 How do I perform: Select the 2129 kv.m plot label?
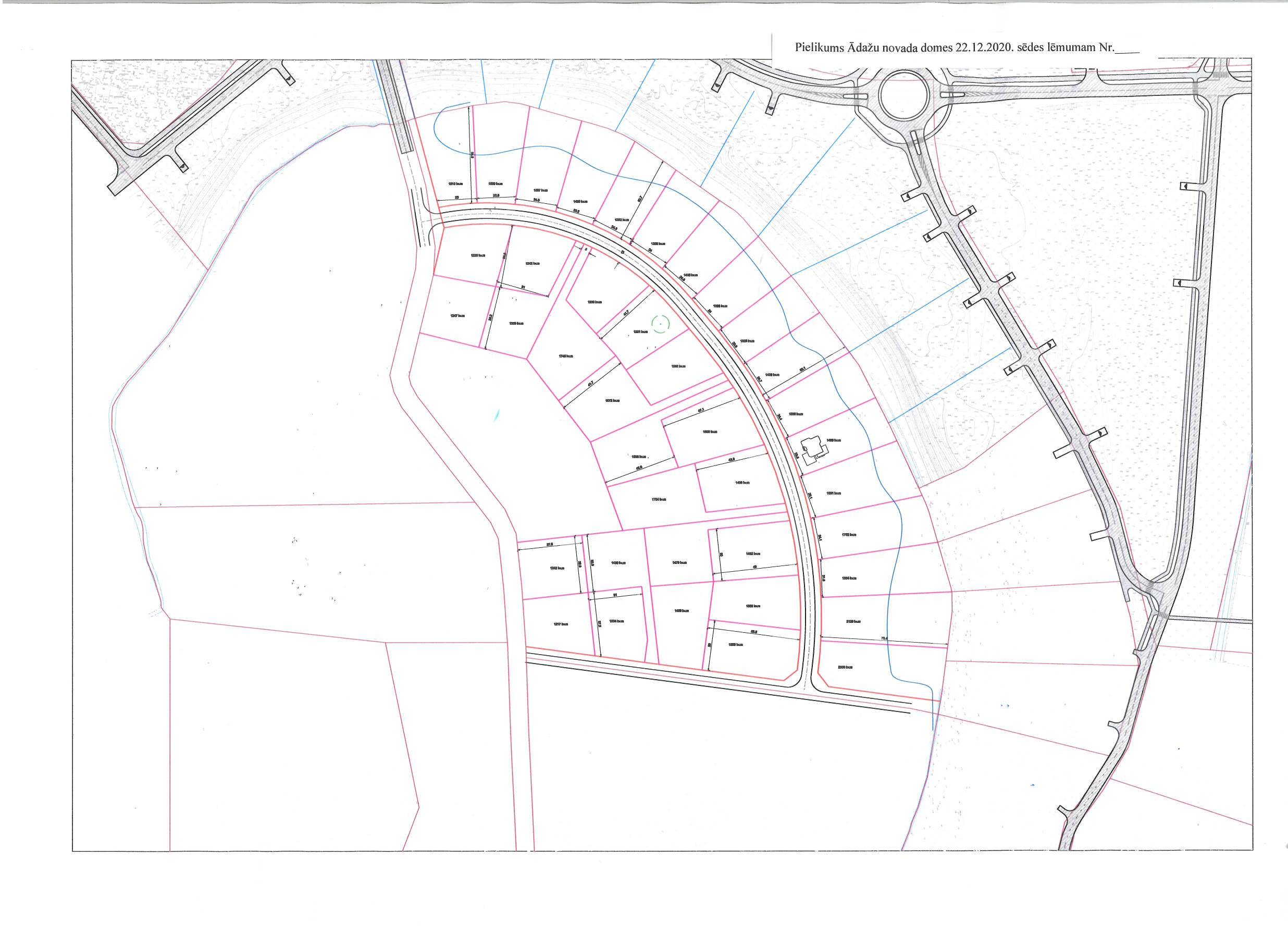pyautogui.click(x=853, y=621)
